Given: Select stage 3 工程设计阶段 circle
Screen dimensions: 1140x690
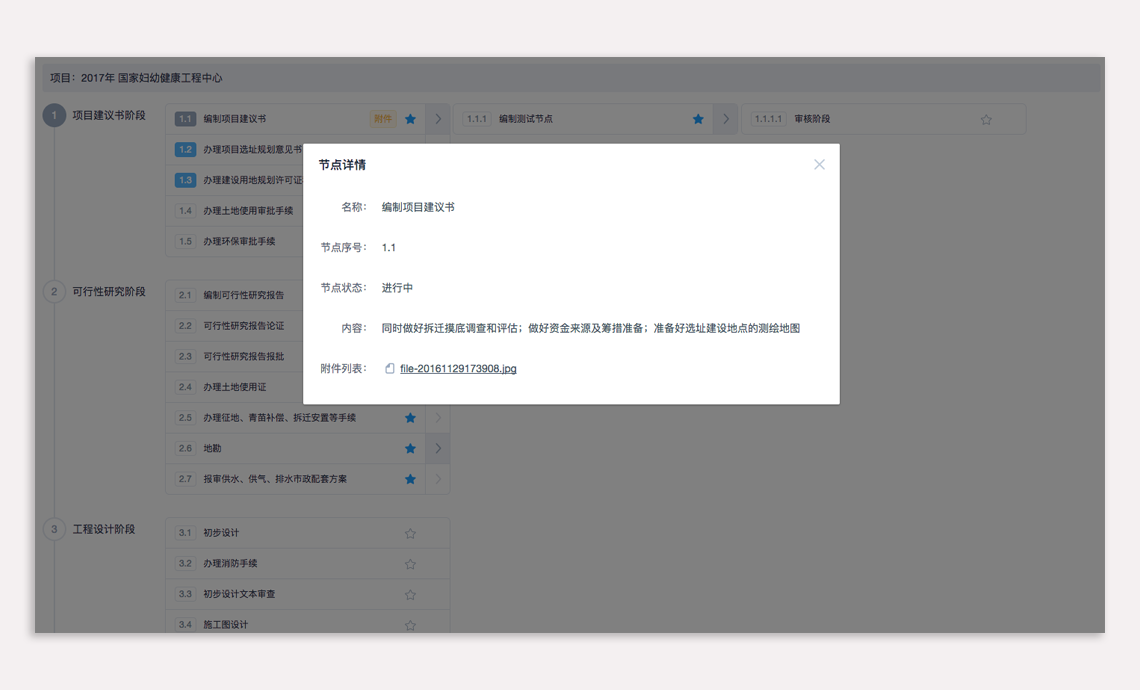Looking at the screenshot, I should [54, 529].
